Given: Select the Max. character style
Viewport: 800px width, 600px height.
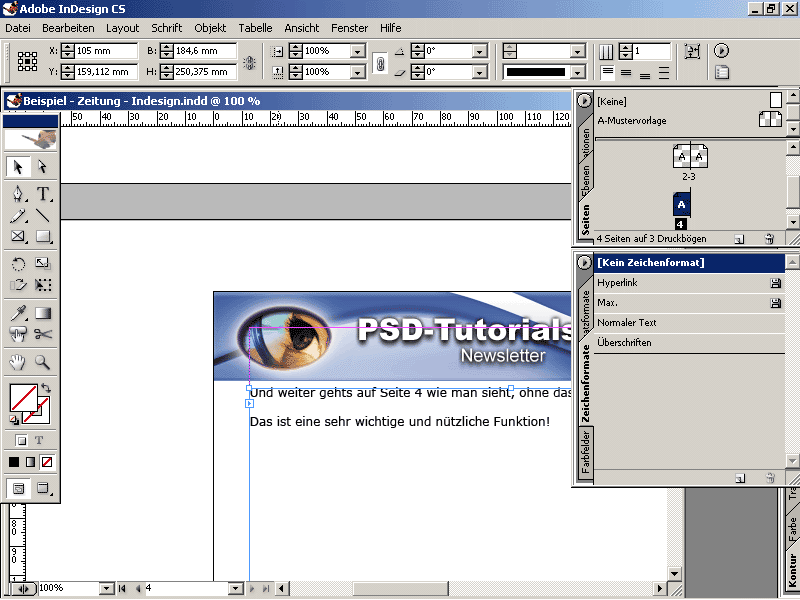Looking at the screenshot, I should click(689, 303).
